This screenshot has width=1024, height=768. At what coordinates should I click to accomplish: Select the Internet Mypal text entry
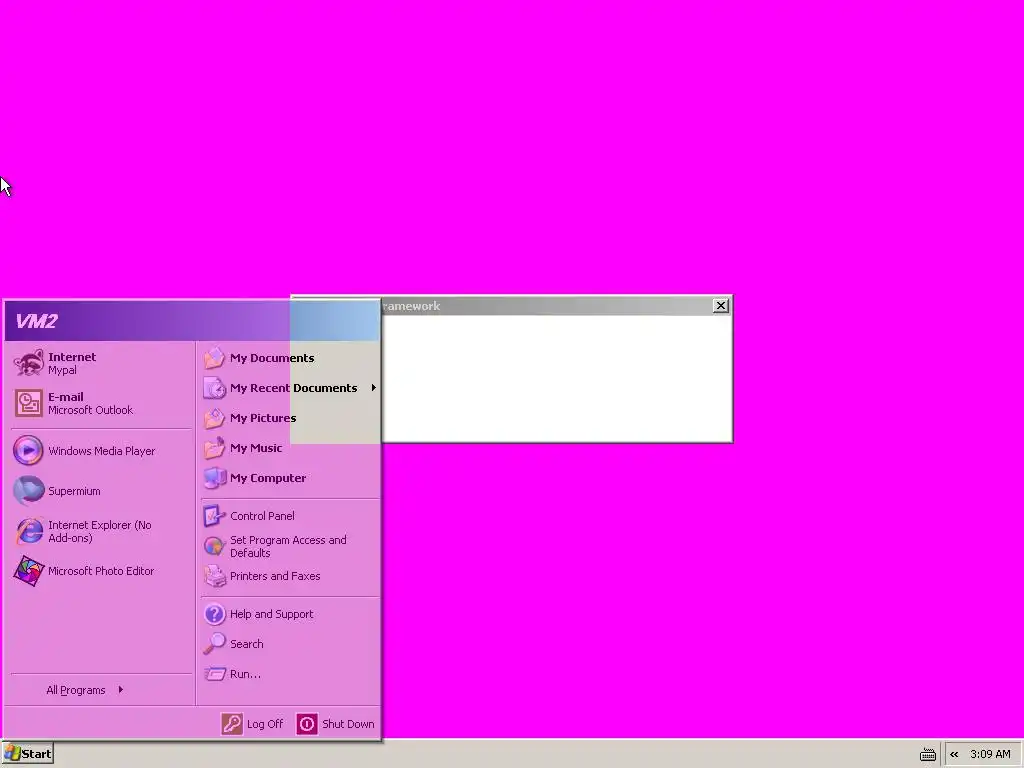pos(72,363)
